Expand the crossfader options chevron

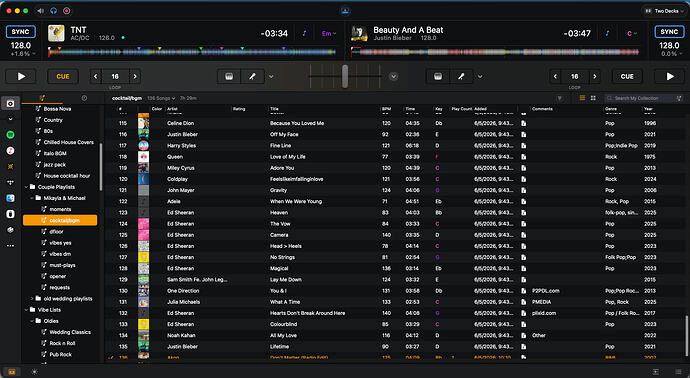393,77
